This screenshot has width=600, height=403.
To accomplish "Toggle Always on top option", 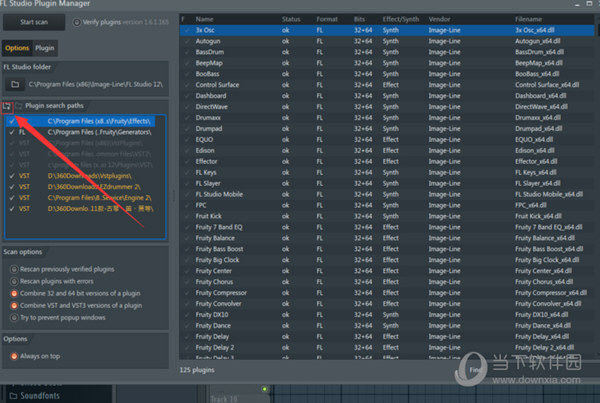I will [x=14, y=356].
